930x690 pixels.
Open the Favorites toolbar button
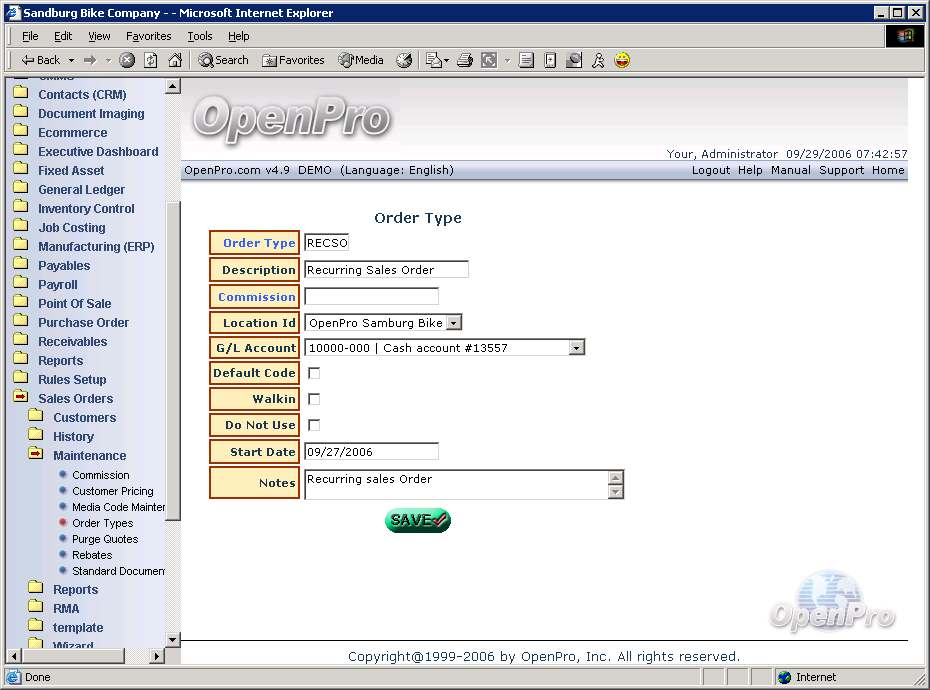(x=293, y=60)
